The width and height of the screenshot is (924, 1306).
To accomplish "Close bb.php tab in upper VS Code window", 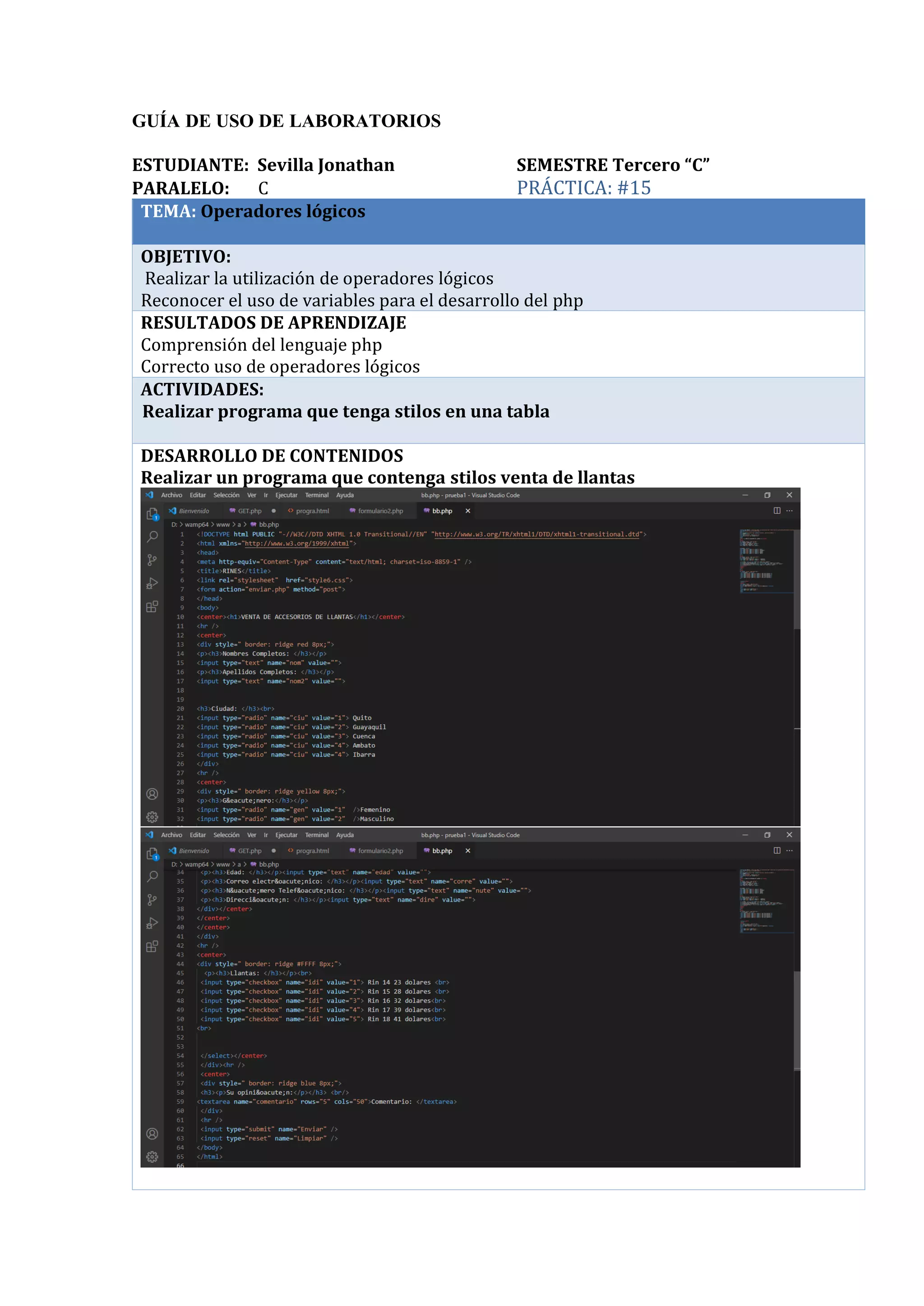I will coord(468,511).
